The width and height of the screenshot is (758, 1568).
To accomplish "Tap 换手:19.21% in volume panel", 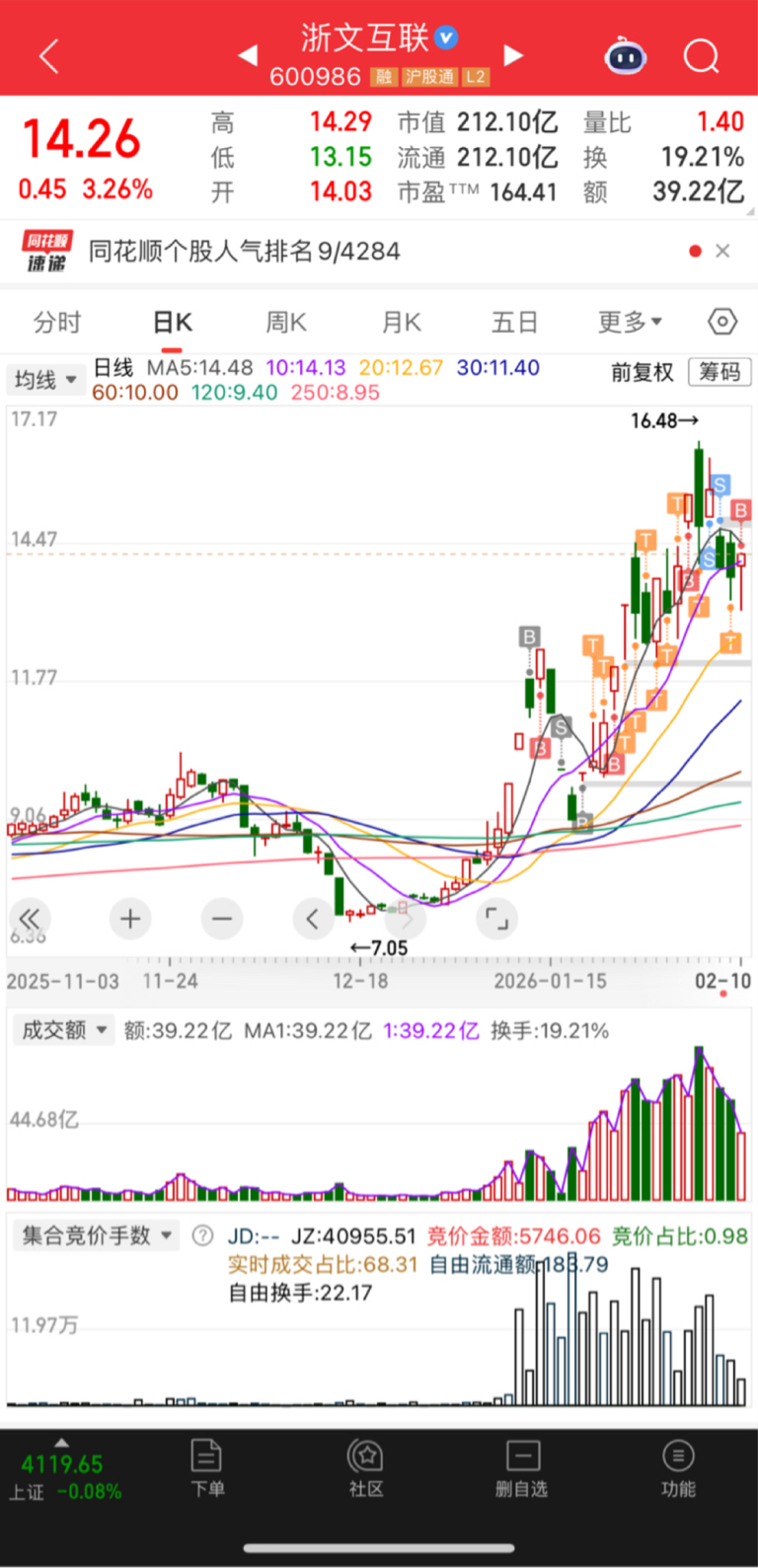I will click(x=550, y=1031).
